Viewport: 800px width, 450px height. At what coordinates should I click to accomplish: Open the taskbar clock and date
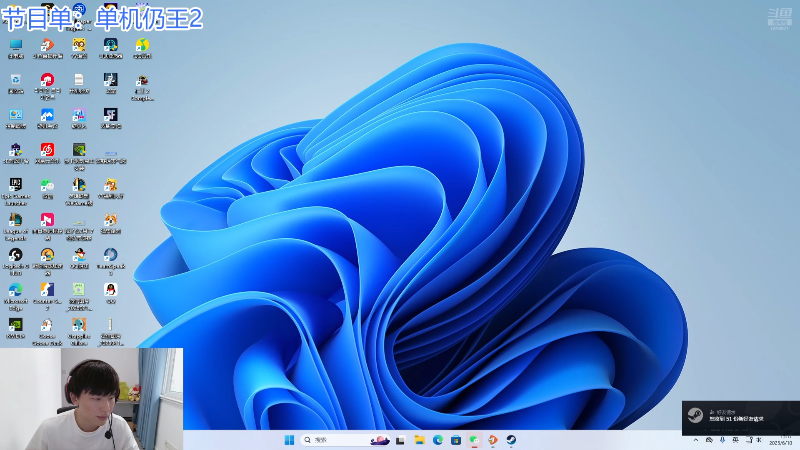(781, 440)
